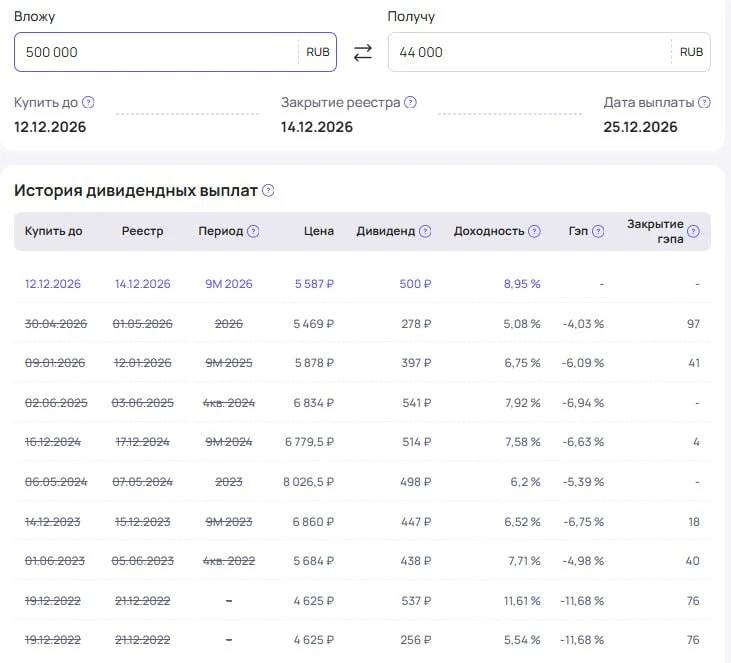Click yield 8,95 % in upcoming row
This screenshot has width=731, height=663.
click(x=522, y=284)
